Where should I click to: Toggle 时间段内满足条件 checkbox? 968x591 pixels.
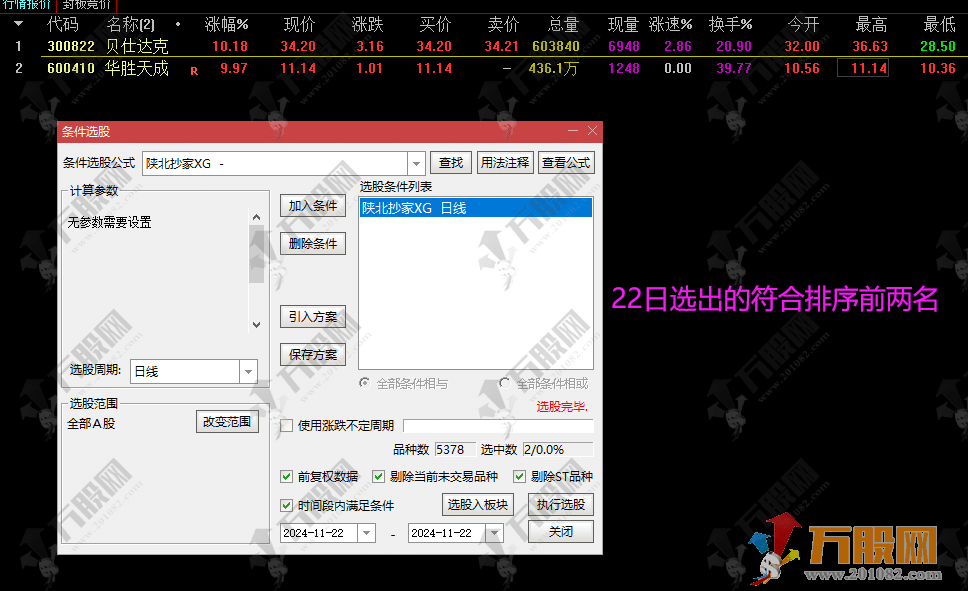coord(286,505)
